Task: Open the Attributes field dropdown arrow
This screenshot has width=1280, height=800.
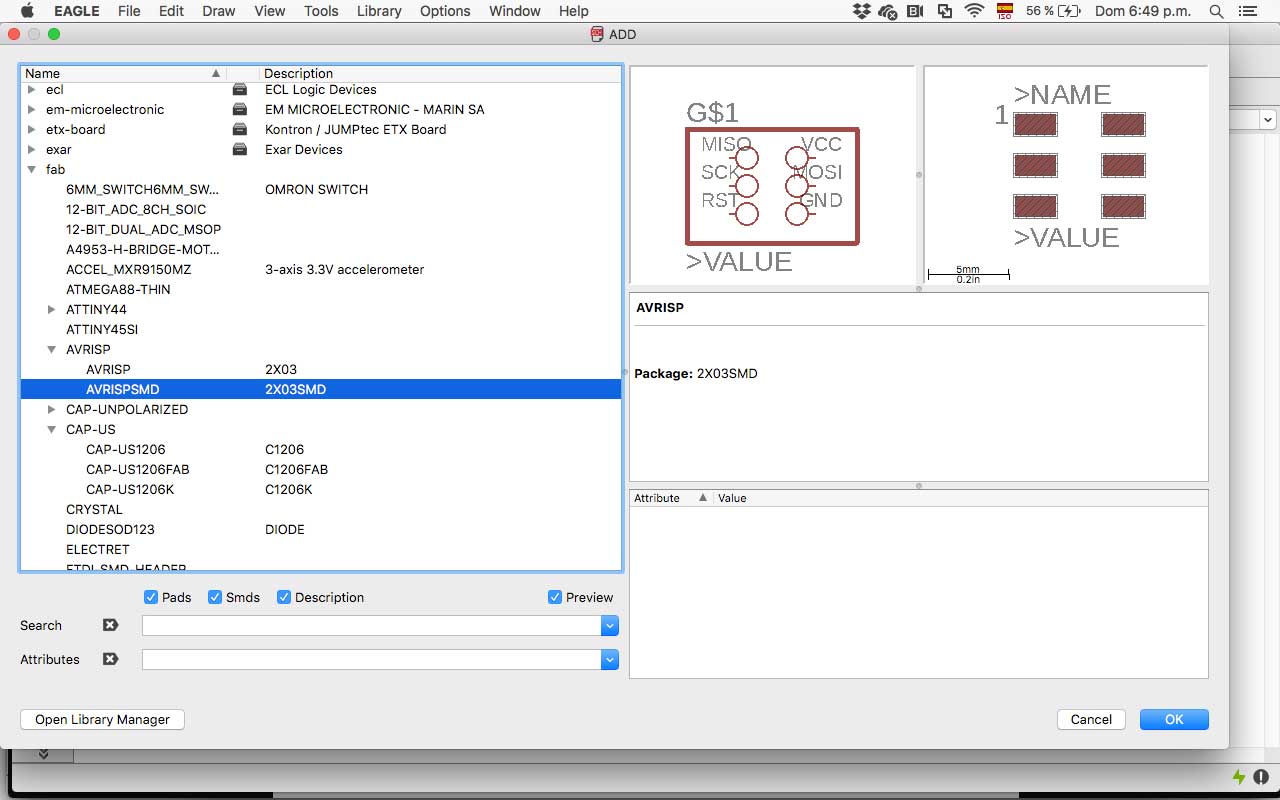Action: click(x=610, y=659)
